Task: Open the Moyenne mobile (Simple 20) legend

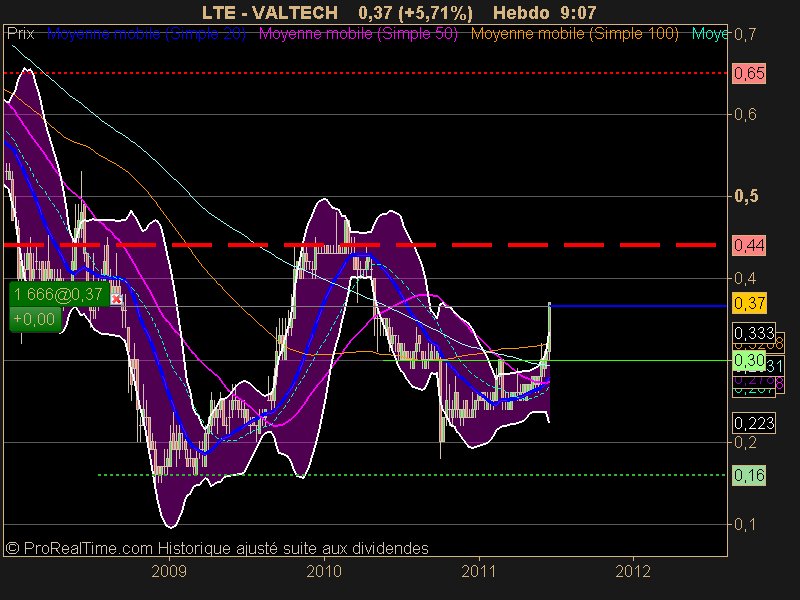Action: pos(146,34)
